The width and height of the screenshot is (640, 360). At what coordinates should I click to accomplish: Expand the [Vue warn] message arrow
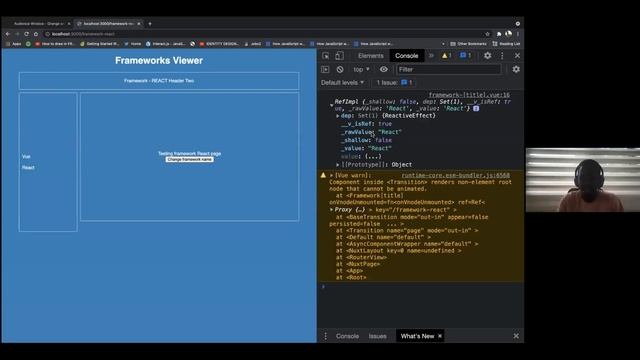[x=331, y=176]
